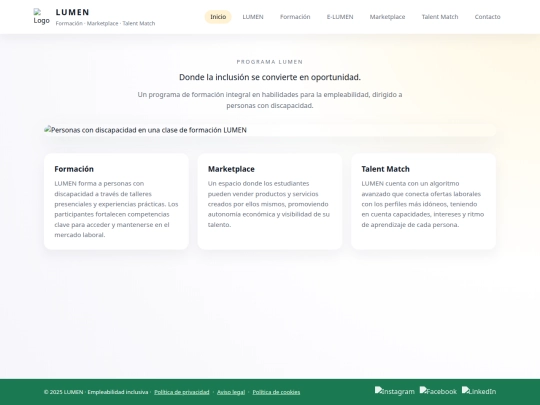Select the Formación card heading
This screenshot has height=405, width=540.
74,169
